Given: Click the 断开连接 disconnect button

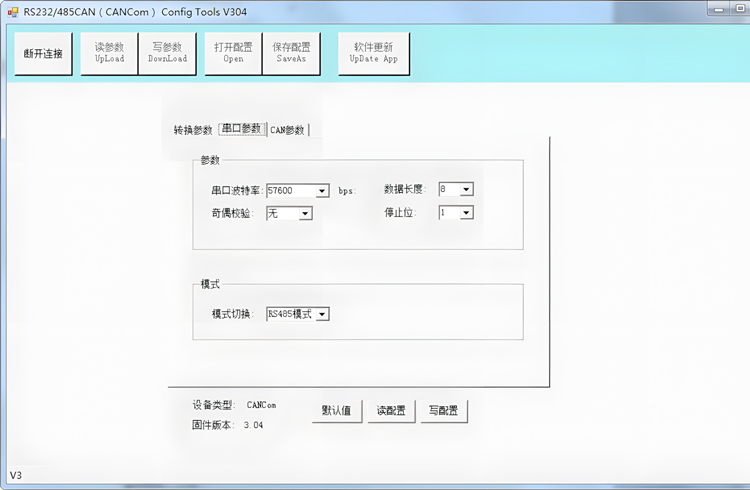Looking at the screenshot, I should (x=43, y=53).
